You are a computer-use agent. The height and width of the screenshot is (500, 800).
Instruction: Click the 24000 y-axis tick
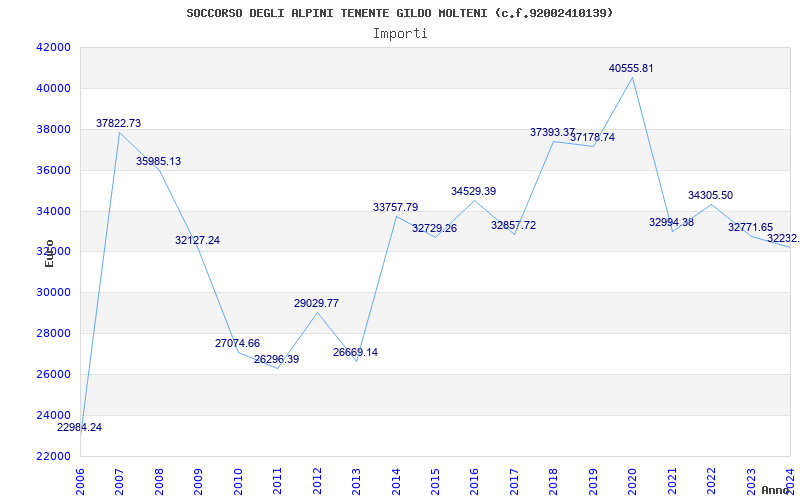click(x=53, y=415)
